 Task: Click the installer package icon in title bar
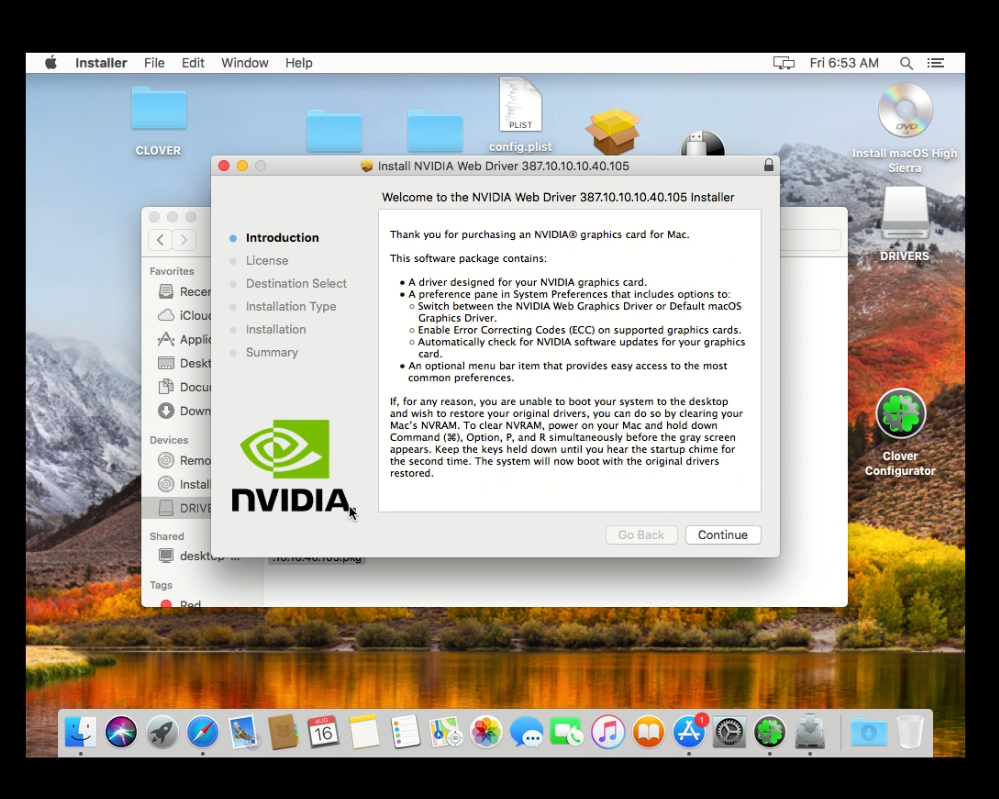[366, 166]
